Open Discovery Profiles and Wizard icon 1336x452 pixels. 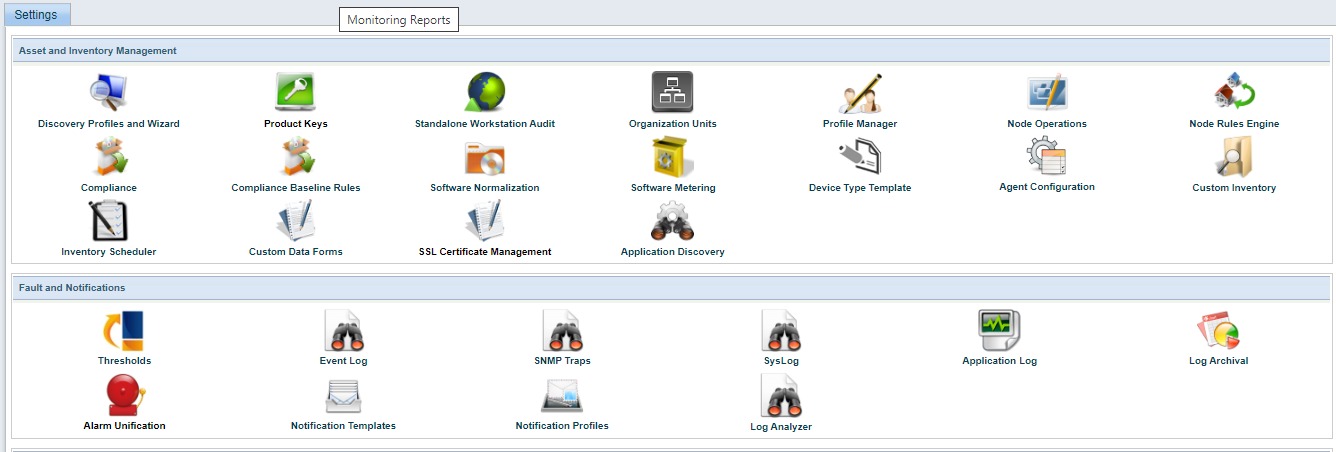108,93
